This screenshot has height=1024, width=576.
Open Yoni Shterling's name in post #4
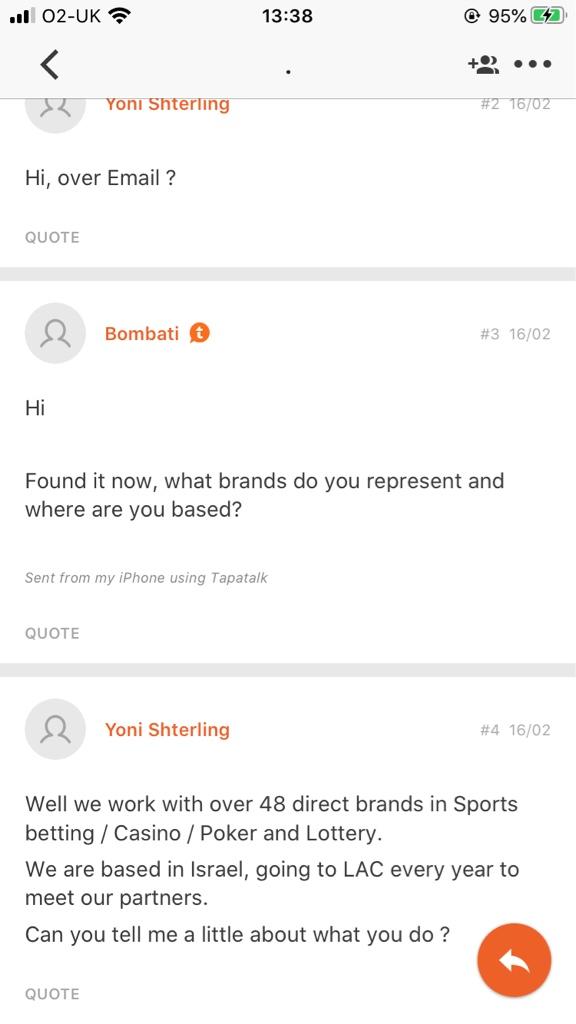[167, 729]
